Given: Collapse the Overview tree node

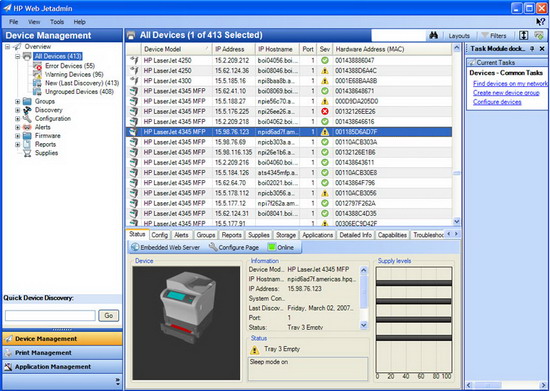Looking at the screenshot, I should tap(7, 47).
